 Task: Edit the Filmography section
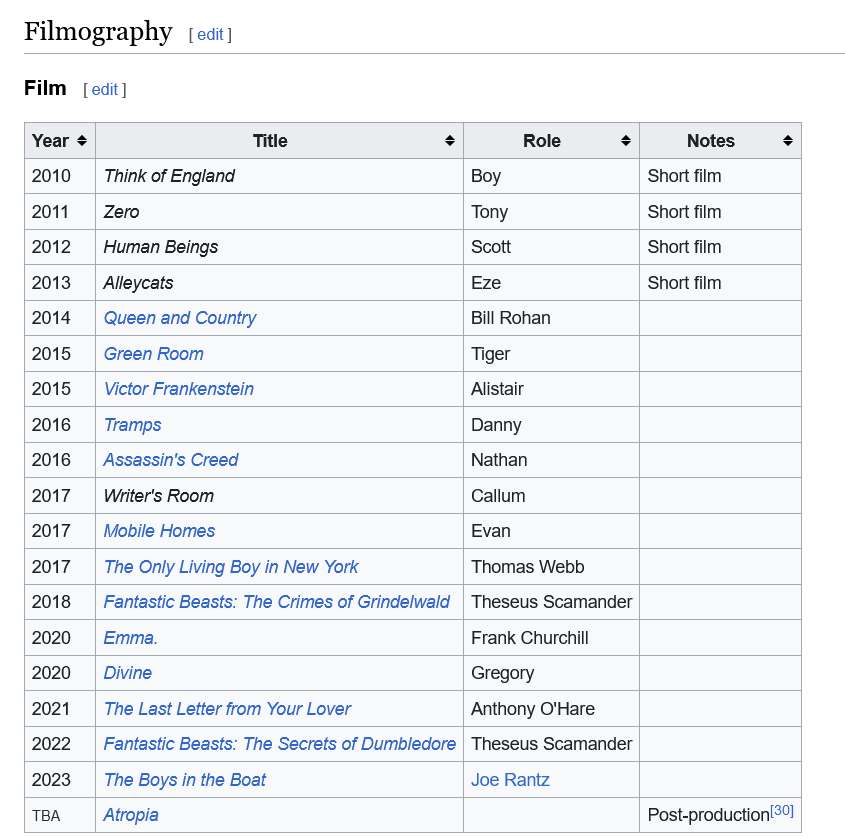210,34
